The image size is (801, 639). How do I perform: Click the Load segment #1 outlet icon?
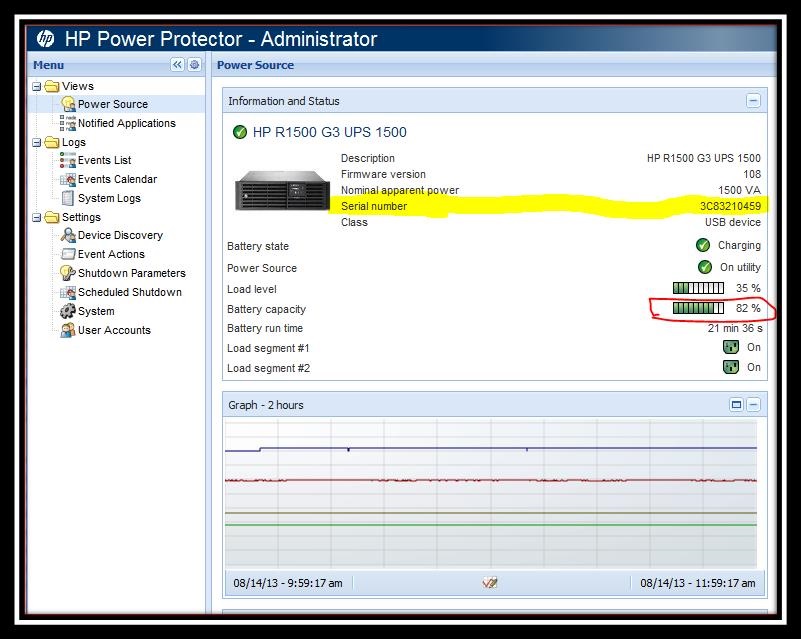click(731, 347)
